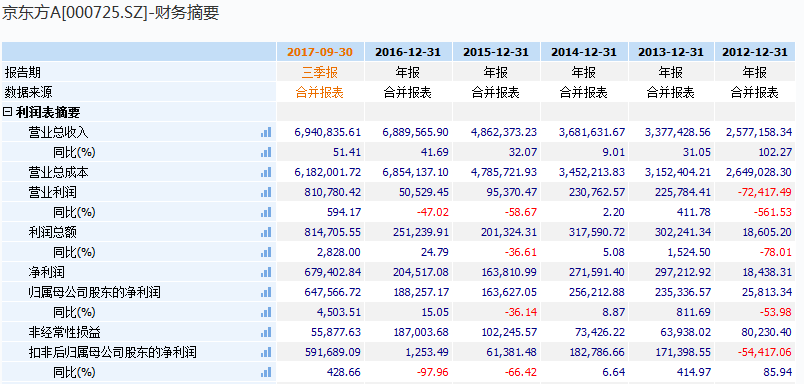Click cost value 3,452,213.83
804x384 pixels.
[592, 172]
